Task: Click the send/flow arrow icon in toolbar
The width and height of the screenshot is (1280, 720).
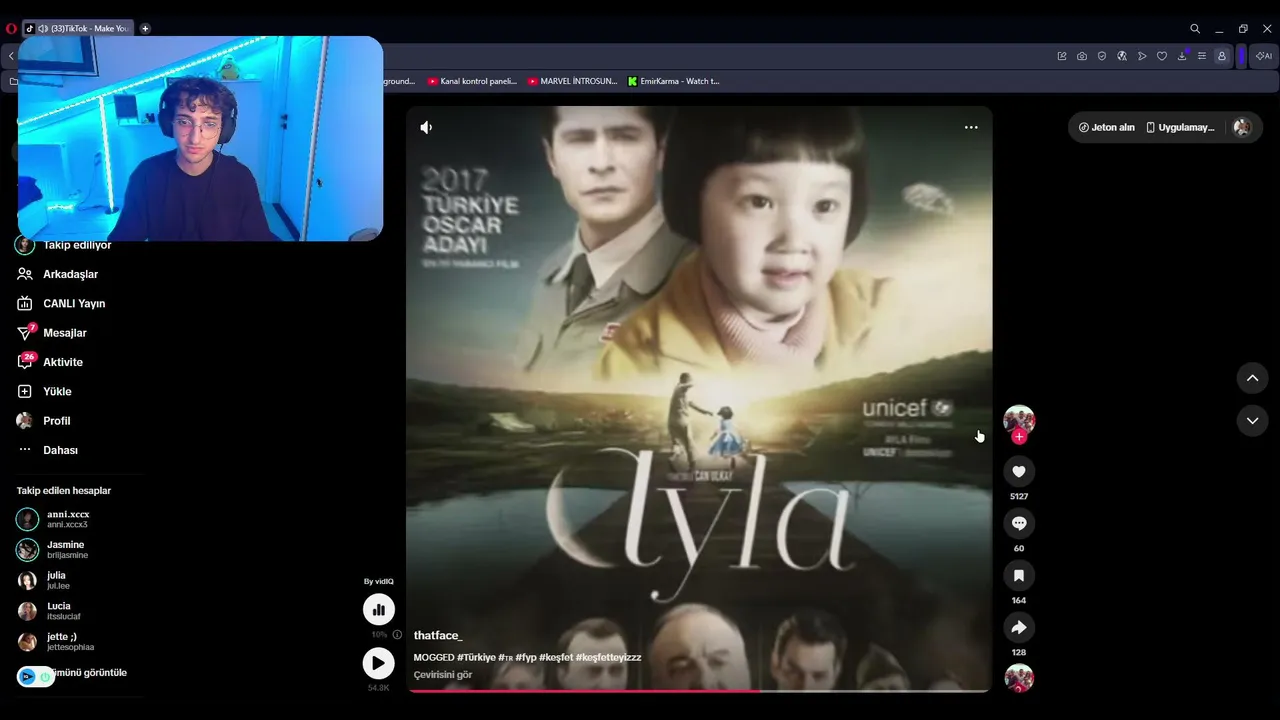Action: [1142, 56]
